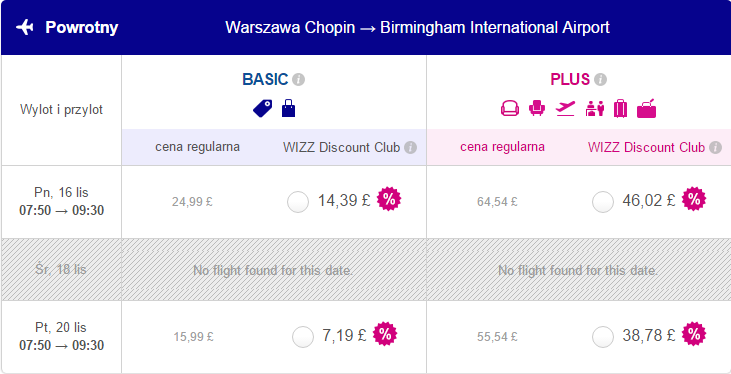Click the PLUS flight change airplane icon
This screenshot has height=374, width=731.
pyautogui.click(x=565, y=109)
